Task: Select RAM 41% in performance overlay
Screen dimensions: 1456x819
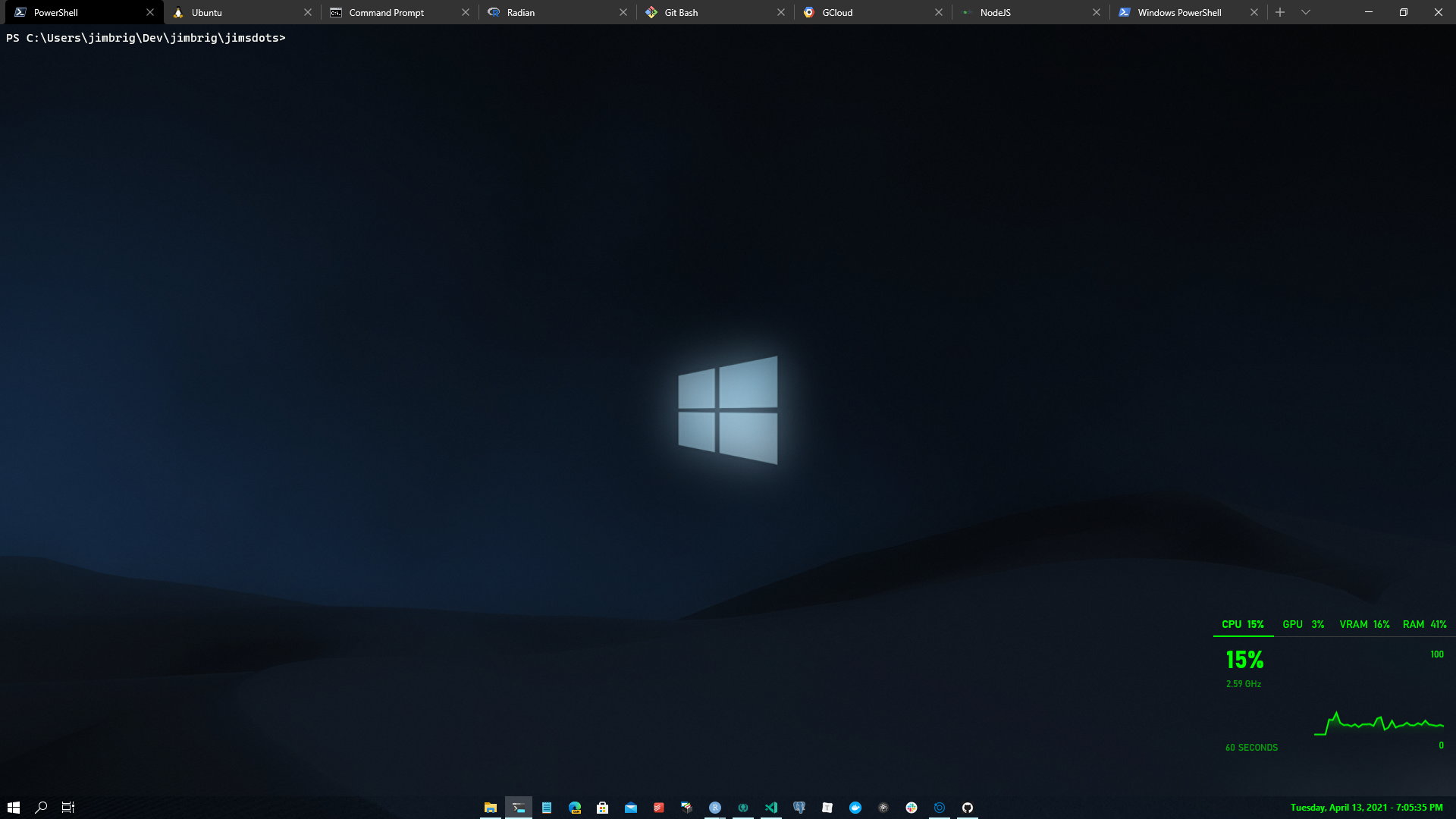Action: [x=1424, y=624]
